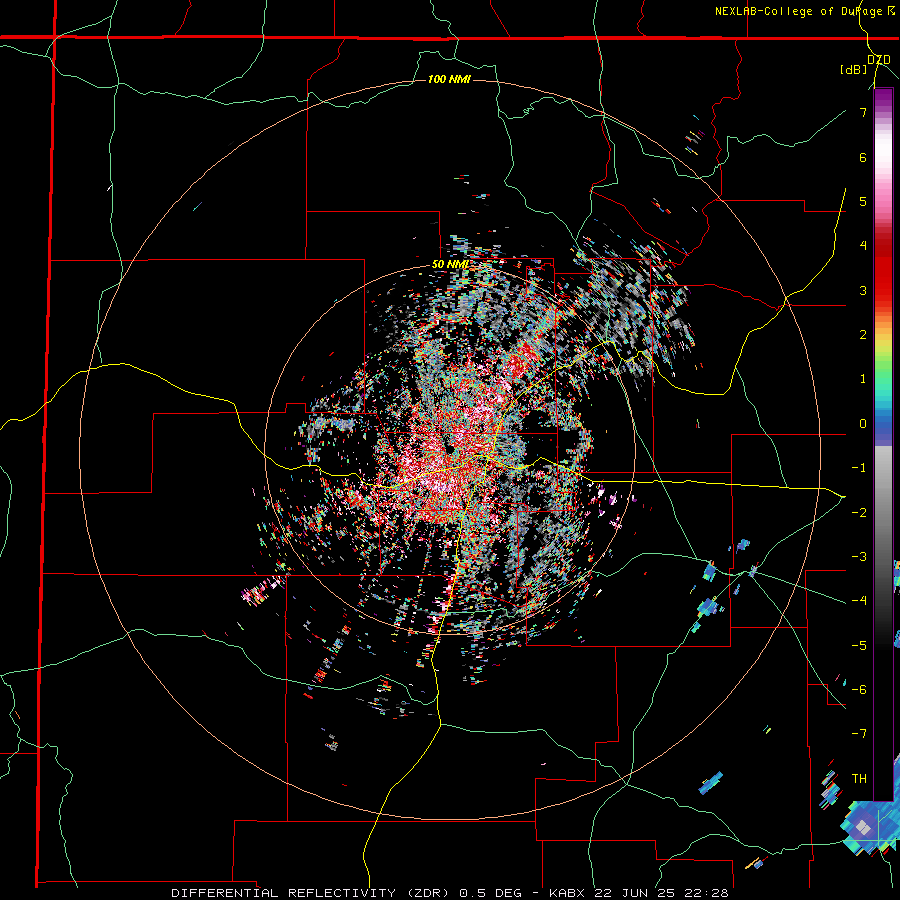Click the "-7" value on the ZDR scale

tap(859, 734)
